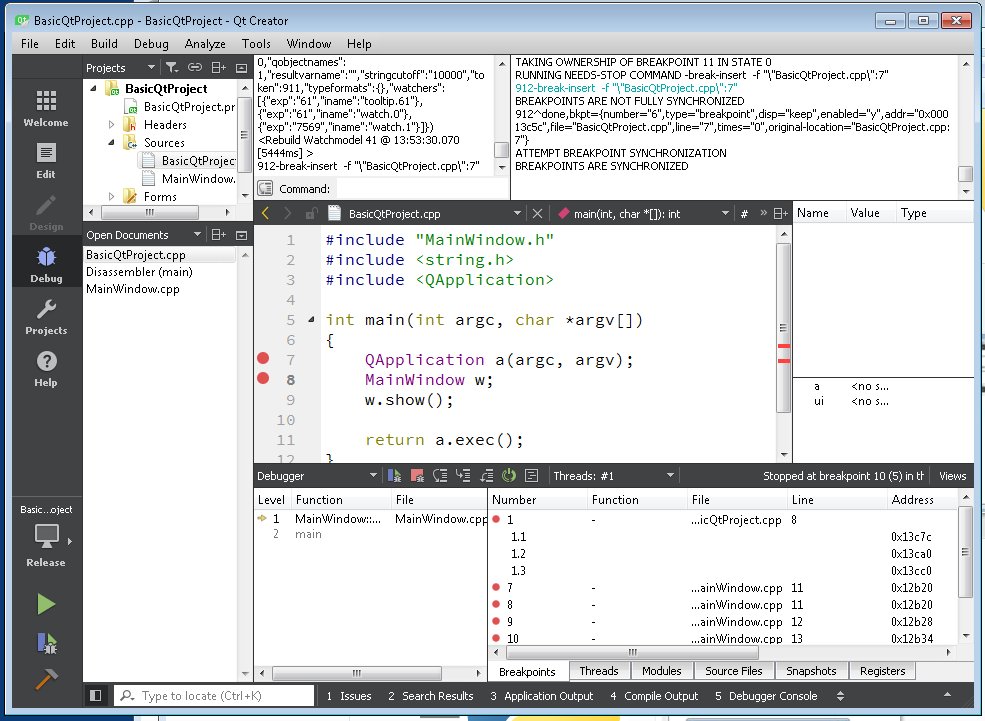This screenshot has height=721, width=985.
Task: Click the Step Over icon
Action: [x=440, y=475]
